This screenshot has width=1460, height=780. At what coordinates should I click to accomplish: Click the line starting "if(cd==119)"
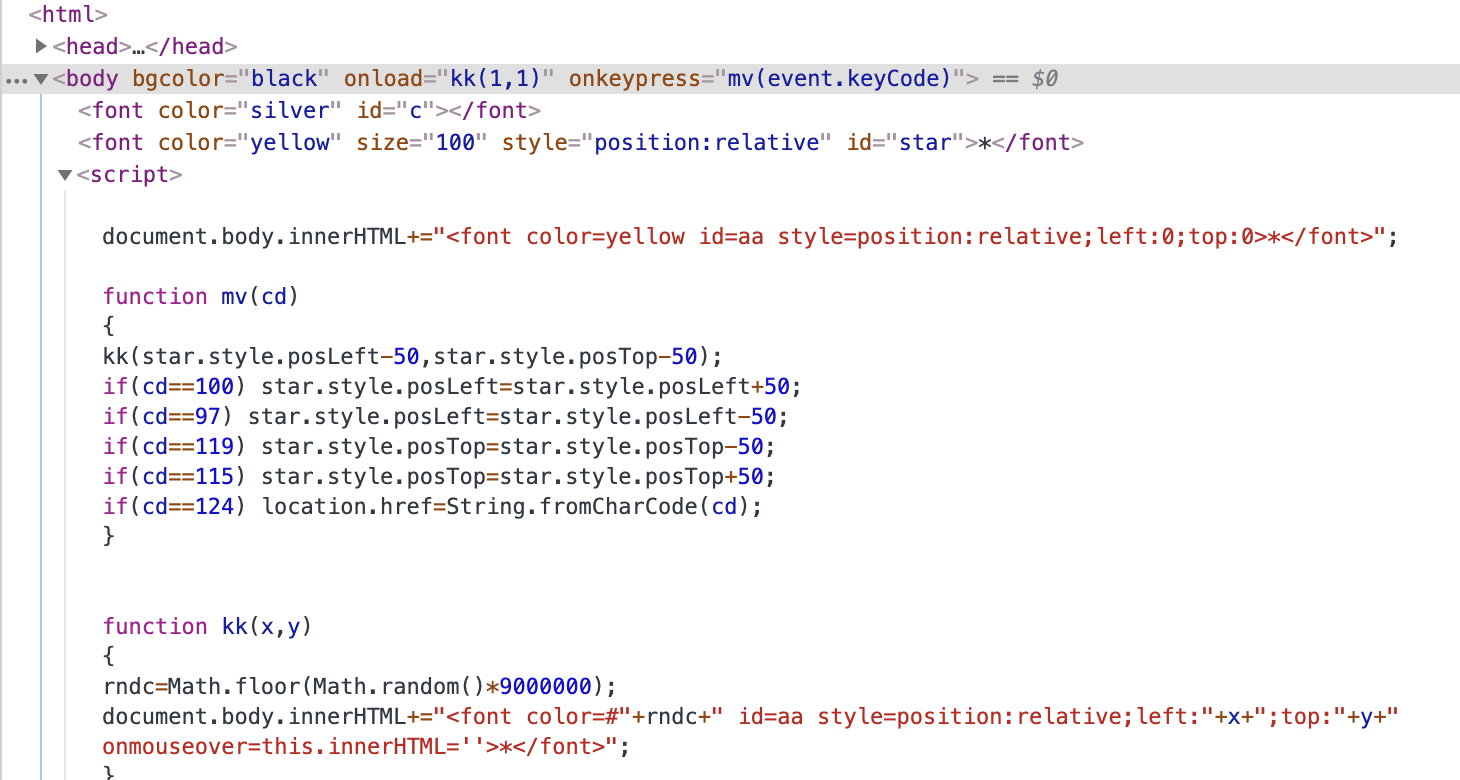pyautogui.click(x=439, y=446)
